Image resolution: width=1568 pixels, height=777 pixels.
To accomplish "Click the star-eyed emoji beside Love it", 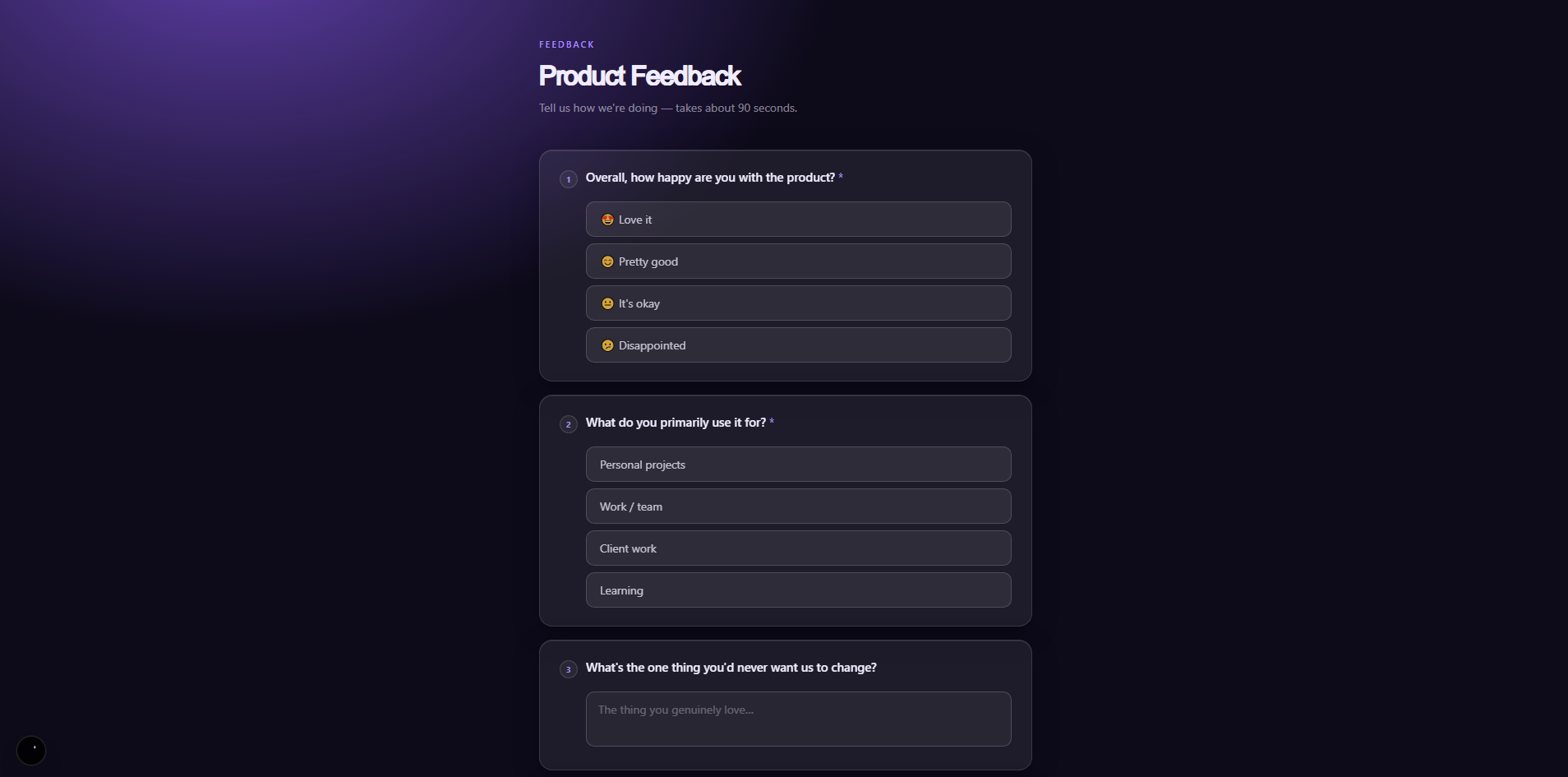I will pos(607,220).
